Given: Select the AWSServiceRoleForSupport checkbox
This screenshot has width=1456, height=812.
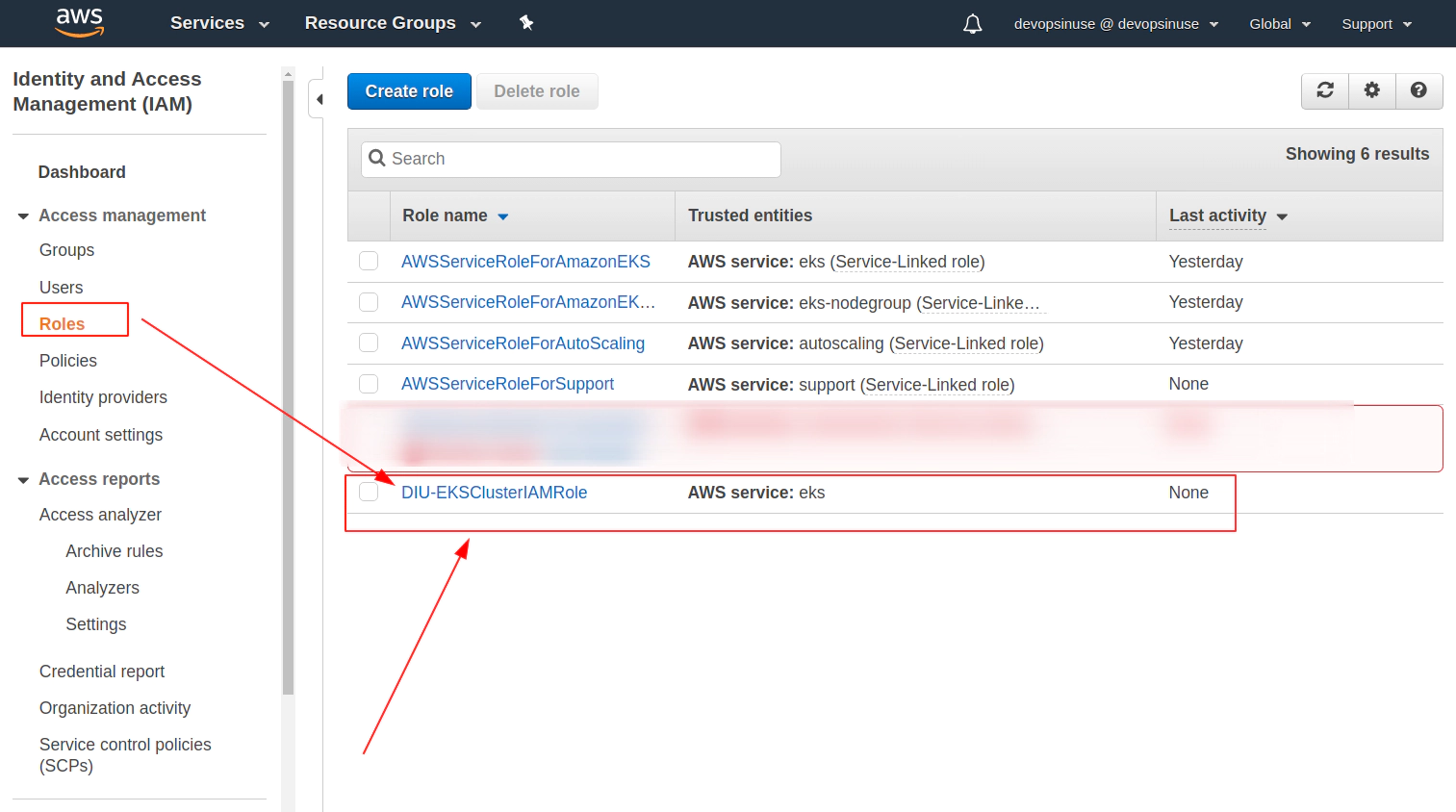Looking at the screenshot, I should tap(369, 384).
